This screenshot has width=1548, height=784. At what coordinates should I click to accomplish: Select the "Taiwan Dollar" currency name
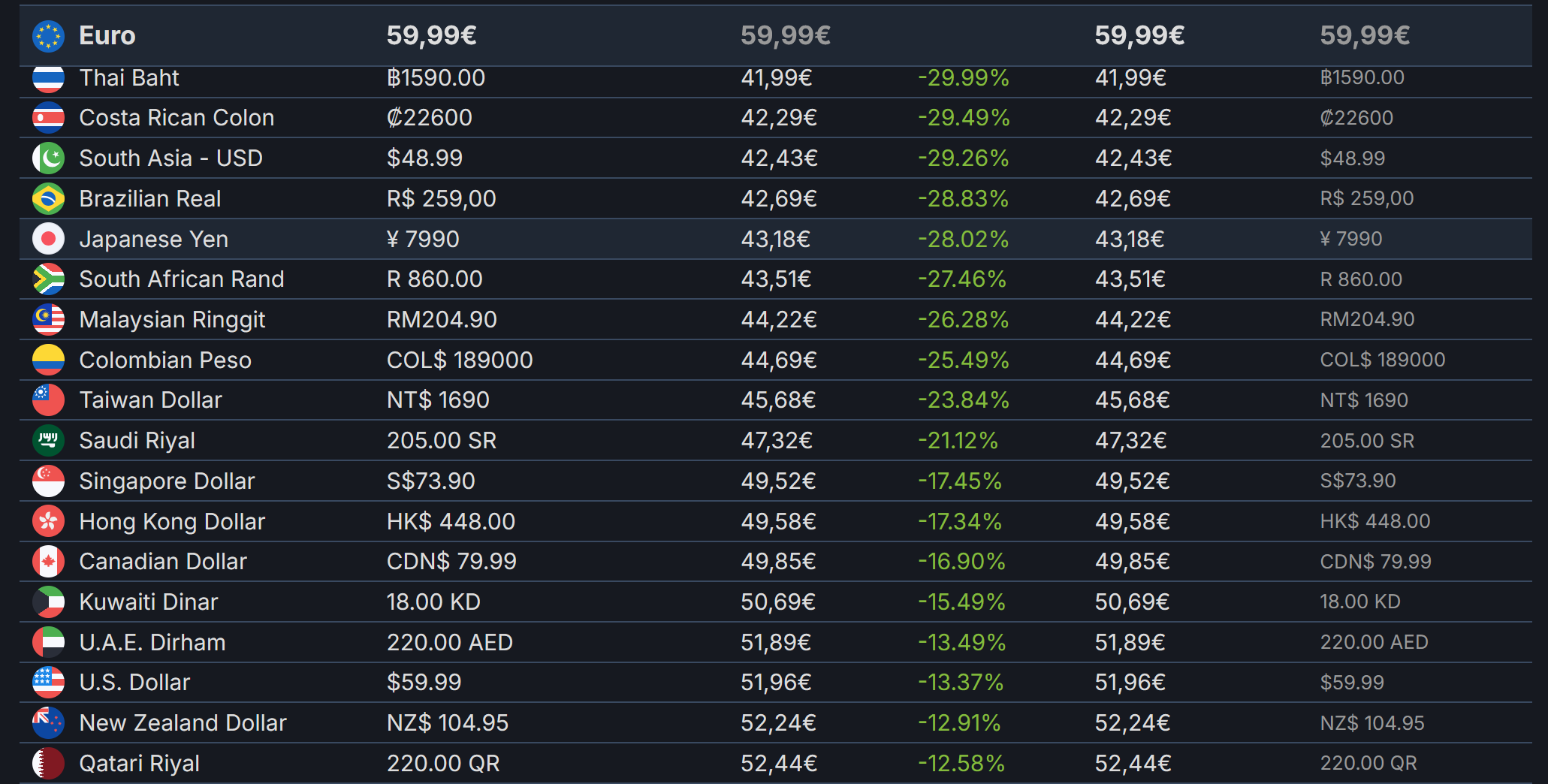[151, 400]
